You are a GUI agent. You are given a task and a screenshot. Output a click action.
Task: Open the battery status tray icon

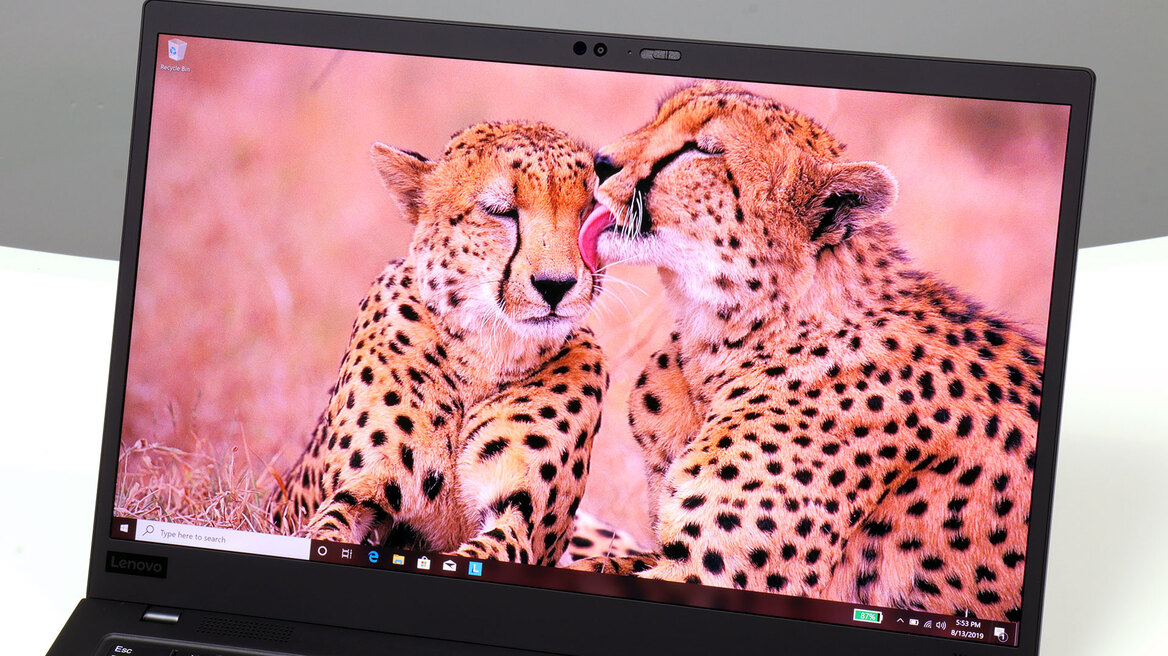pyautogui.click(x=913, y=622)
